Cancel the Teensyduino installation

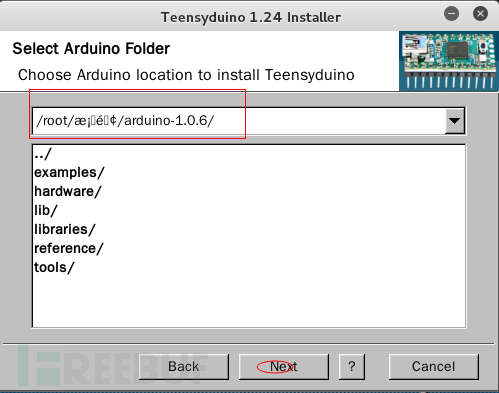(433, 367)
